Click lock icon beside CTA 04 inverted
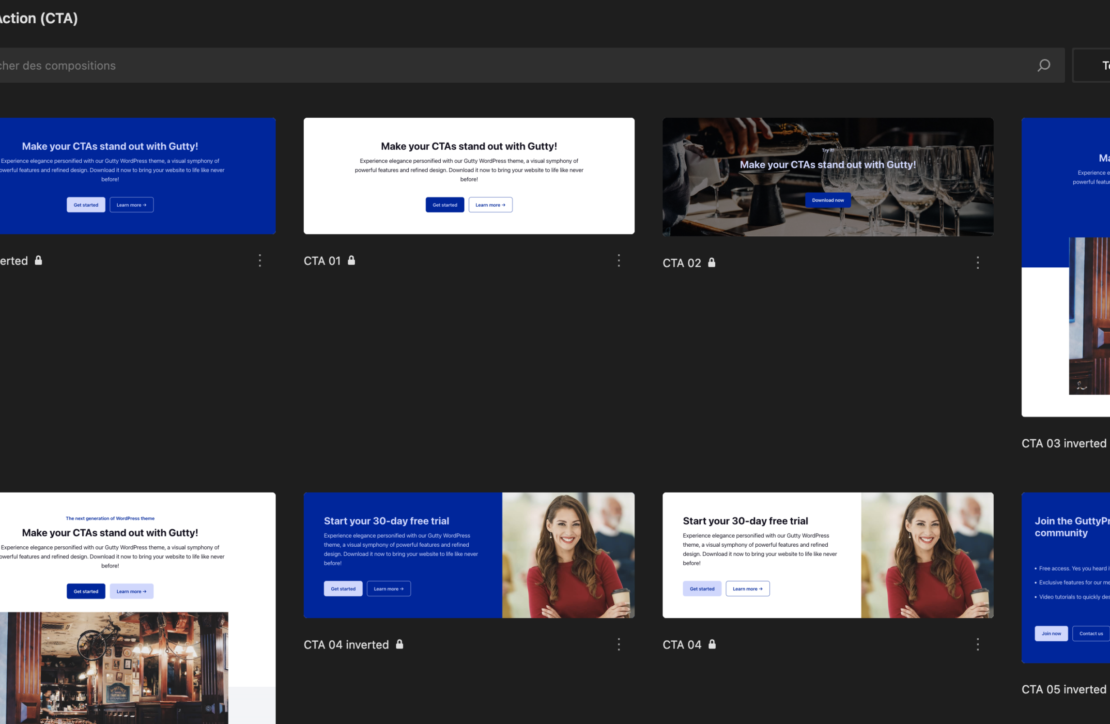 pyautogui.click(x=399, y=644)
